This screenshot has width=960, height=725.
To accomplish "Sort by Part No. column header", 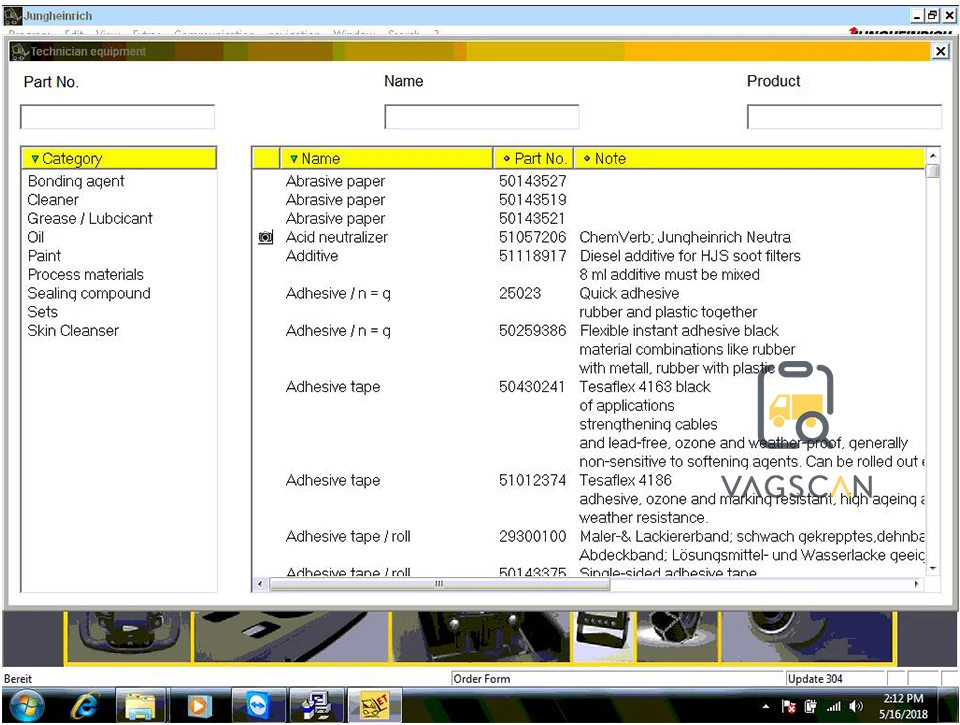I will tap(533, 159).
